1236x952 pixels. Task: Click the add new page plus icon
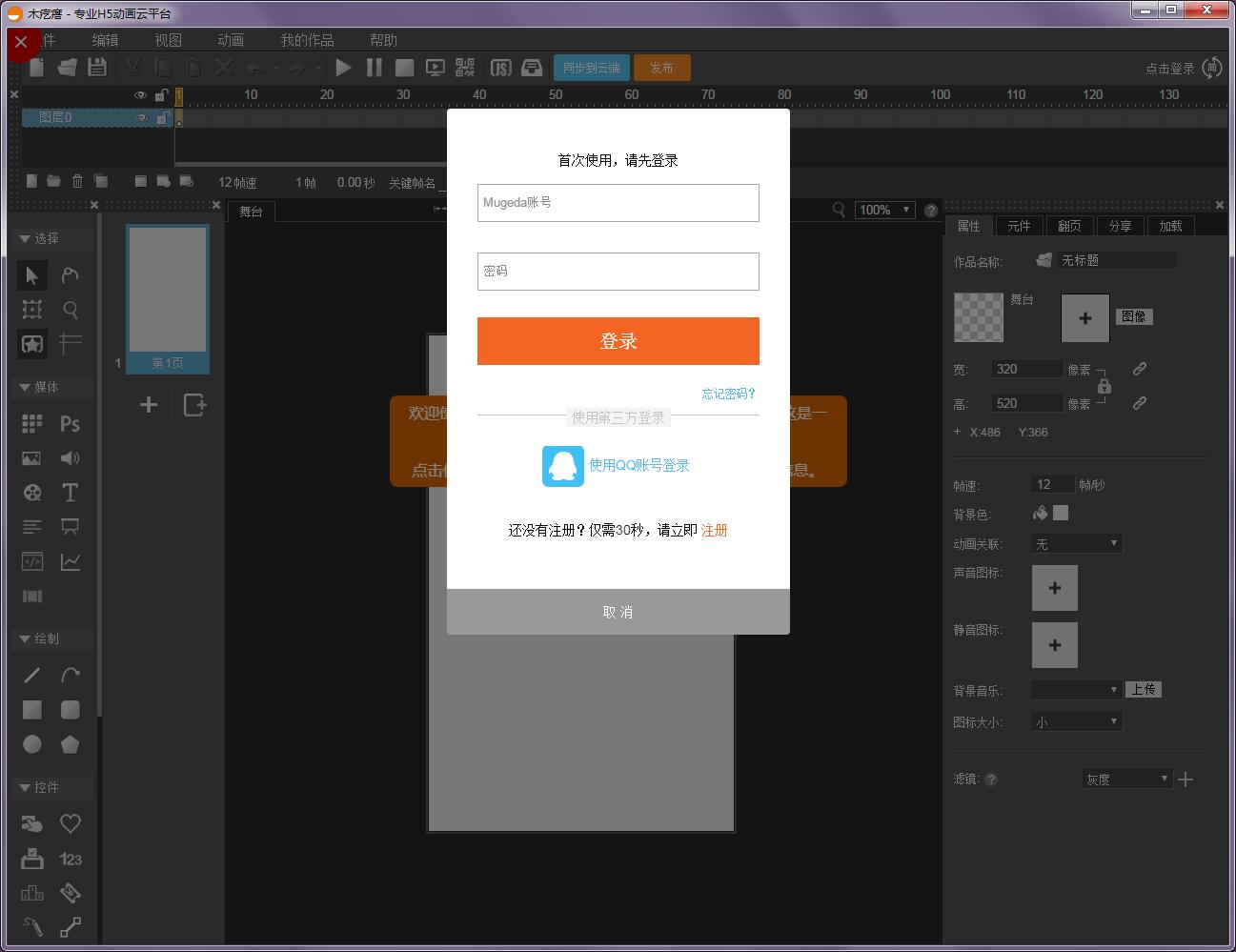click(149, 405)
